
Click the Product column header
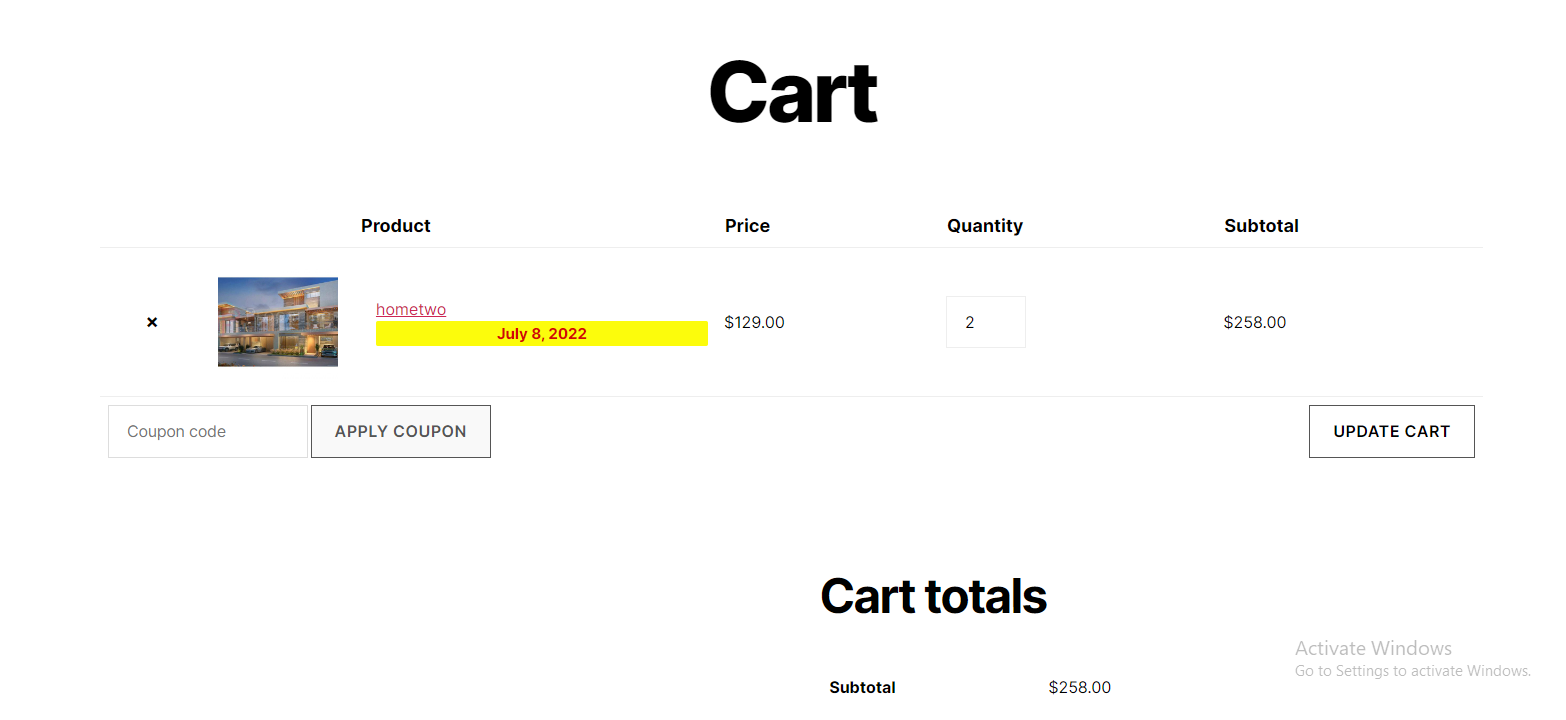pos(396,226)
